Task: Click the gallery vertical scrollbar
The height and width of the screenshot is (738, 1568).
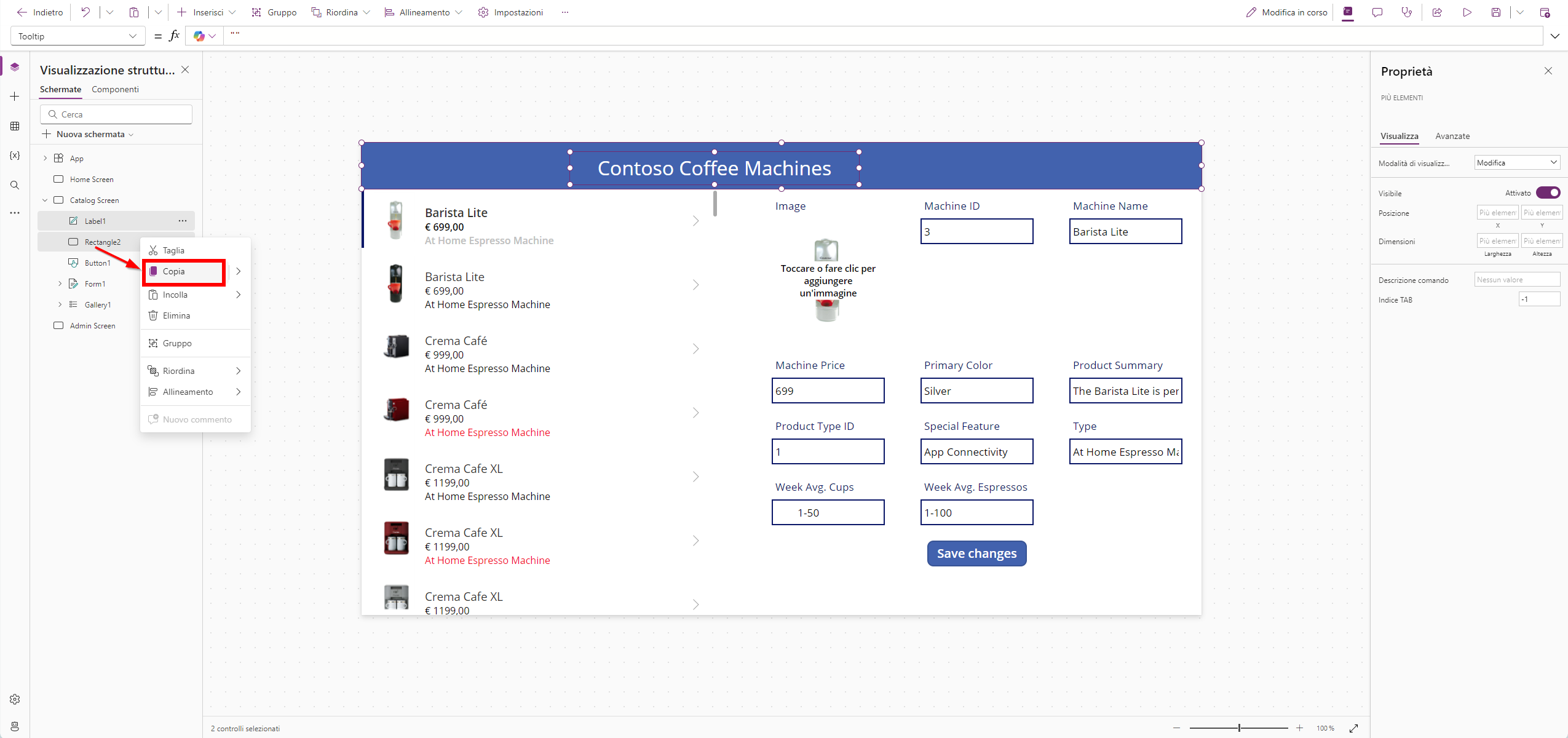Action: pyautogui.click(x=715, y=204)
